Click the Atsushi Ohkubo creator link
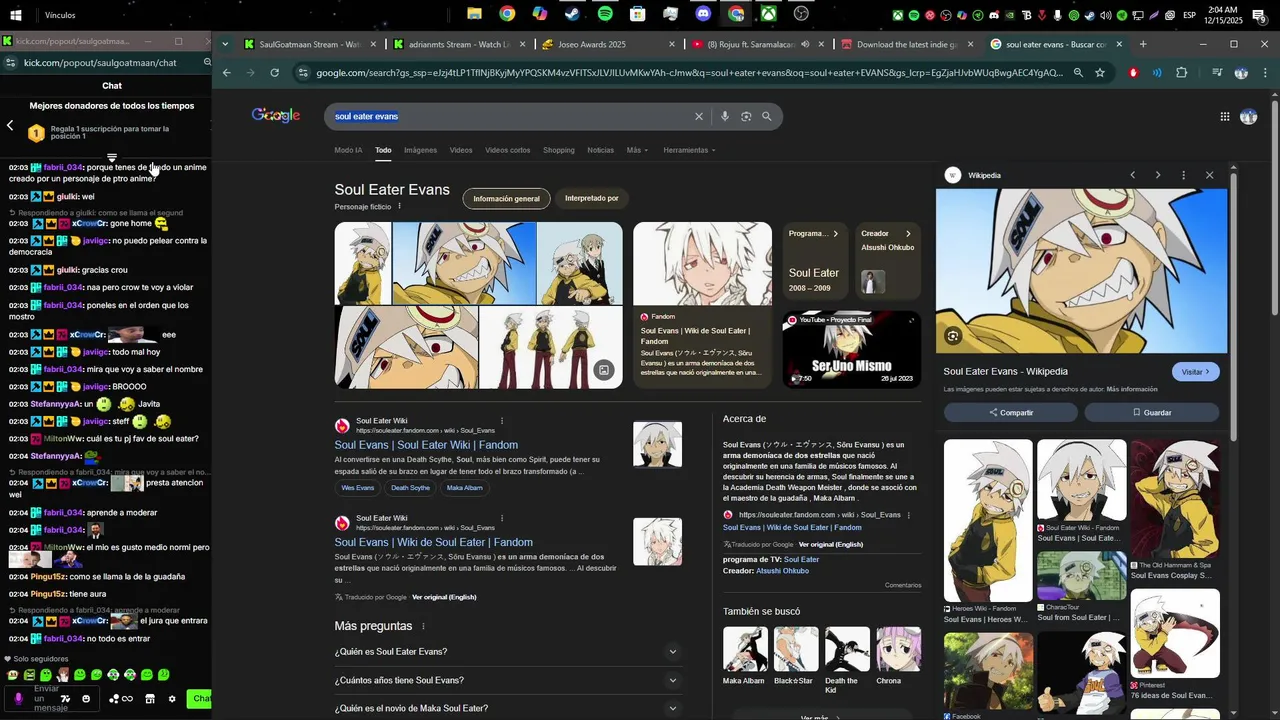The width and height of the screenshot is (1280, 720). pyautogui.click(x=783, y=571)
